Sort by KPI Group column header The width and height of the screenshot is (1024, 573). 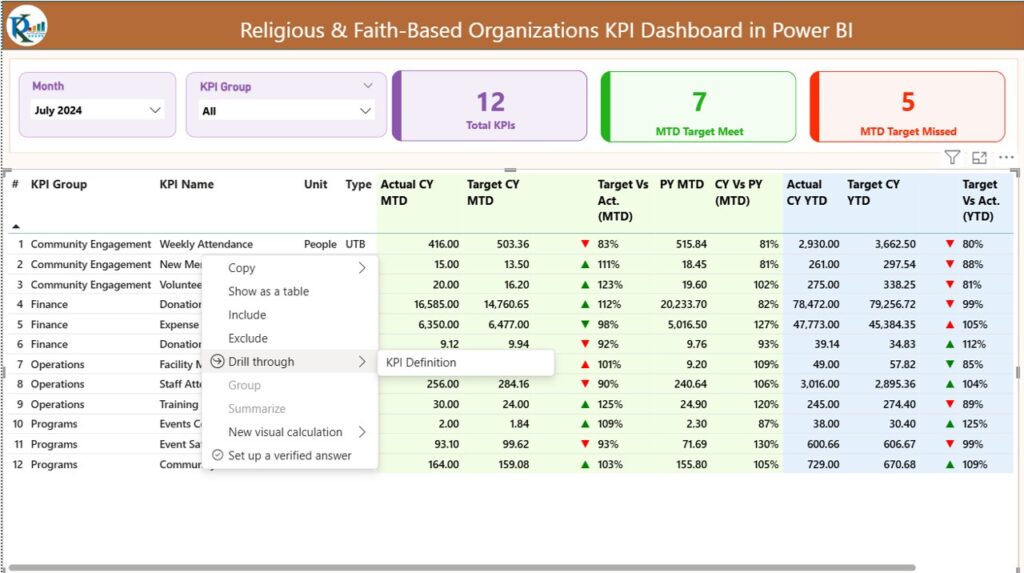click(x=59, y=184)
